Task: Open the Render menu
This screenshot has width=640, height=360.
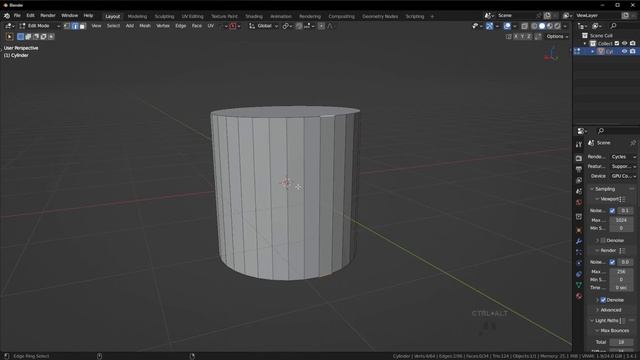Action: [48, 16]
